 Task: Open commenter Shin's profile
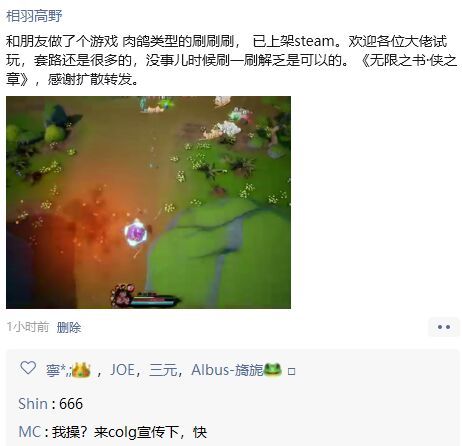33,404
